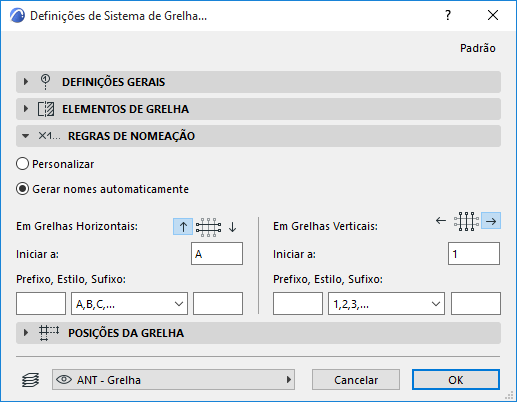Open the ANT - Grelha layer popup

[173, 379]
